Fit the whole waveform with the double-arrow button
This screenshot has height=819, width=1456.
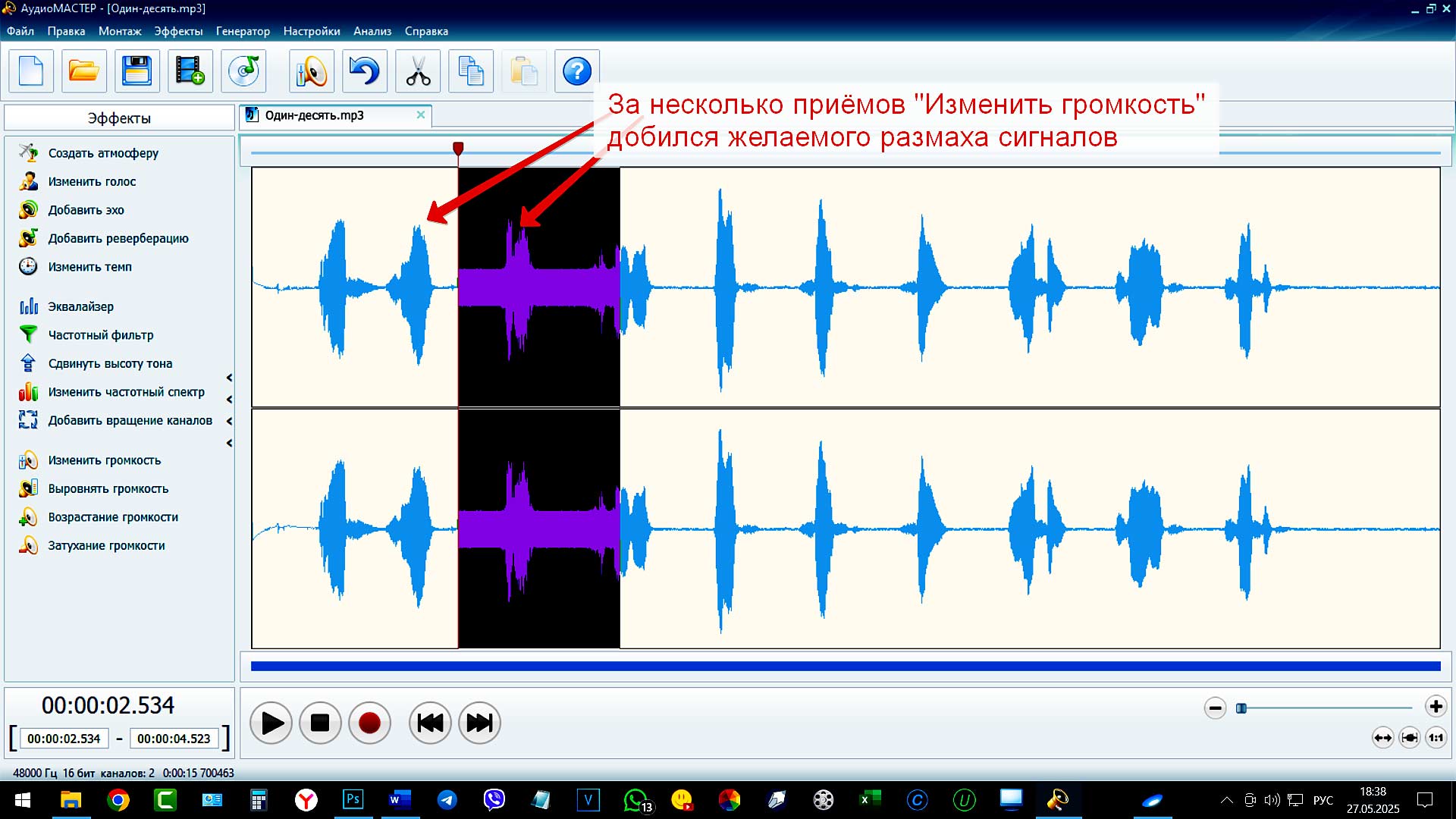pyautogui.click(x=1383, y=738)
